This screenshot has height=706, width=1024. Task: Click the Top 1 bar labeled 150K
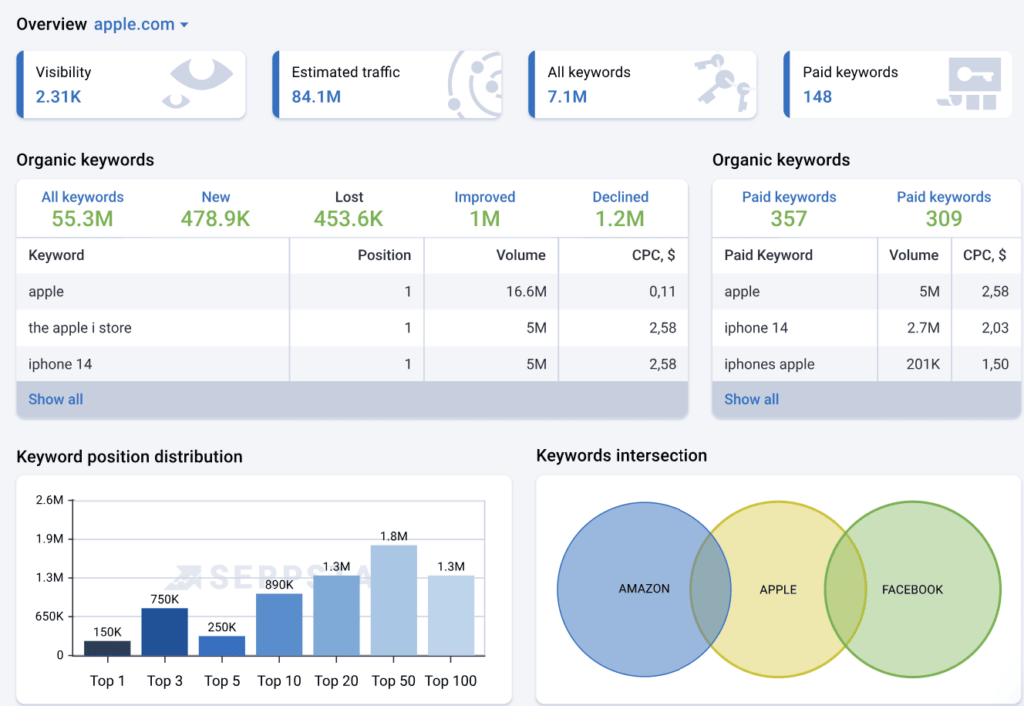pyautogui.click(x=107, y=648)
